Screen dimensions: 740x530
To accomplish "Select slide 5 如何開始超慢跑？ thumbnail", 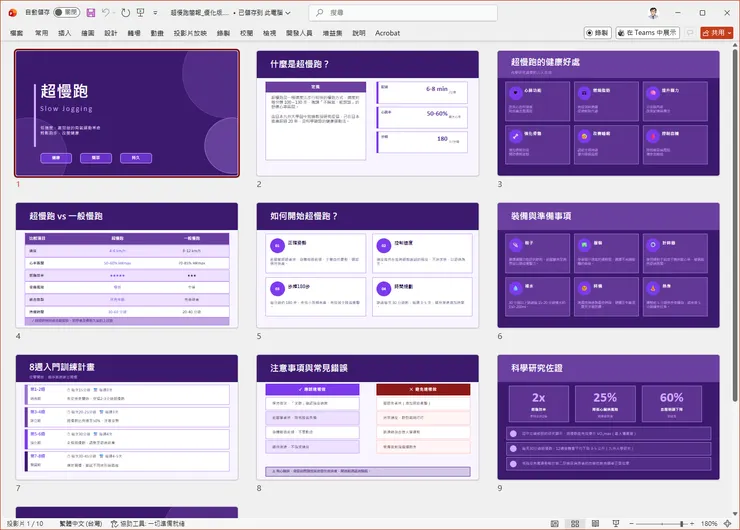I will [368, 265].
